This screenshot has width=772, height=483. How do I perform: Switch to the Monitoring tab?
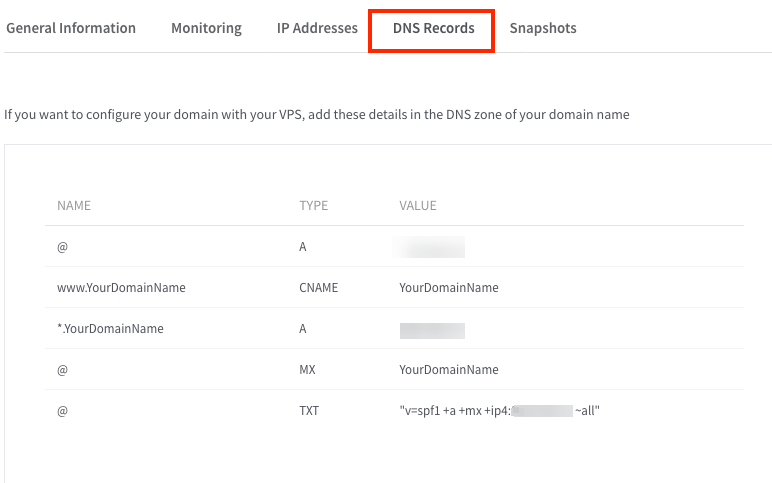[x=206, y=28]
